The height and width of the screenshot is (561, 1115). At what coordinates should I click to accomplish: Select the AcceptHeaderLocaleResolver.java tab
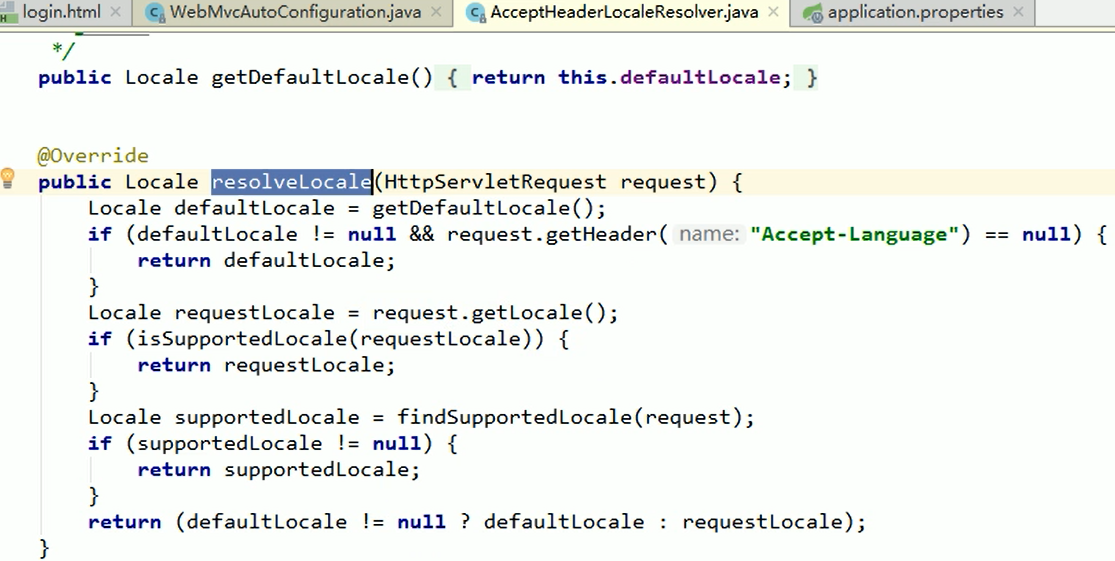tap(624, 12)
